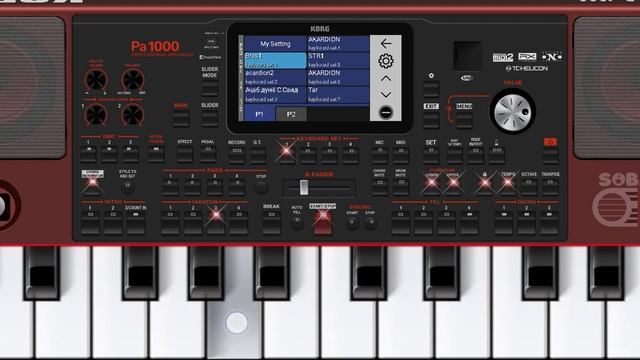Viewport: 640px width, 360px height.
Task: Select the 3/COUNT IN intro button
Action: (136, 222)
